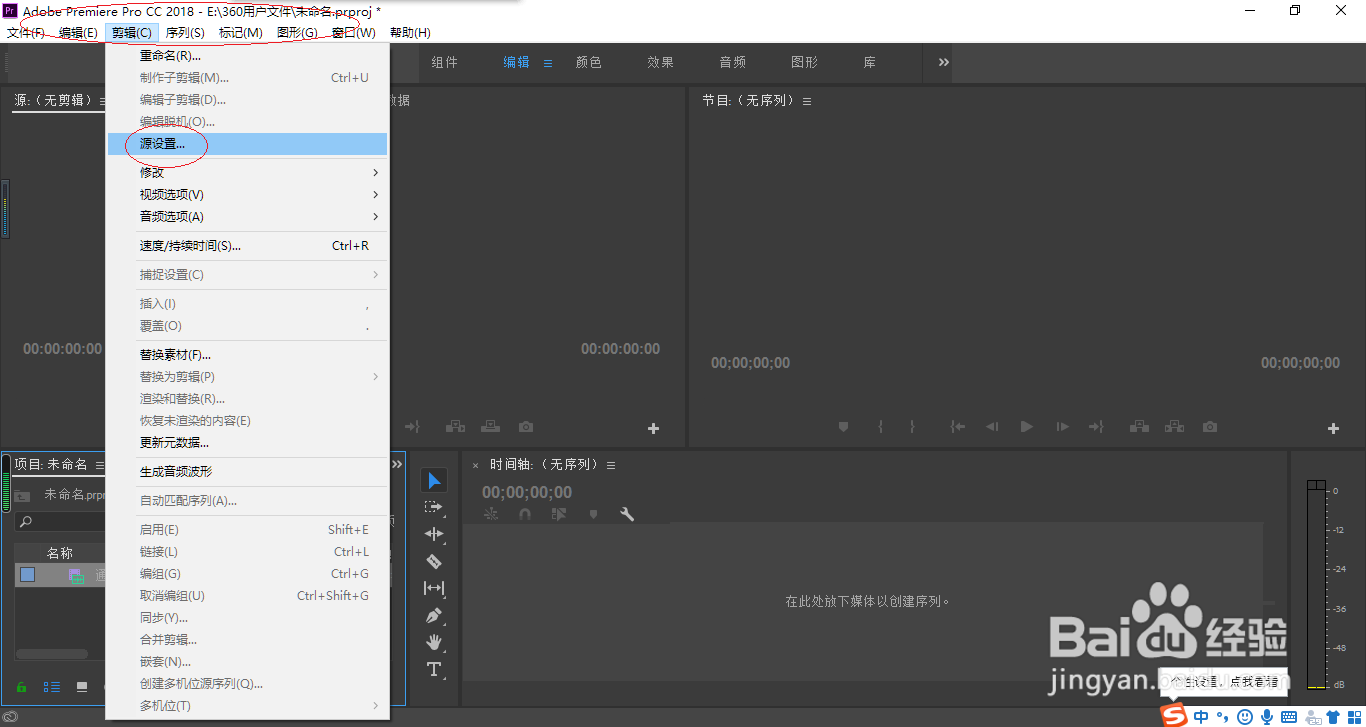1366x727 pixels.
Task: Toggle Linked Selection in timeline
Action: pyautogui.click(x=559, y=514)
